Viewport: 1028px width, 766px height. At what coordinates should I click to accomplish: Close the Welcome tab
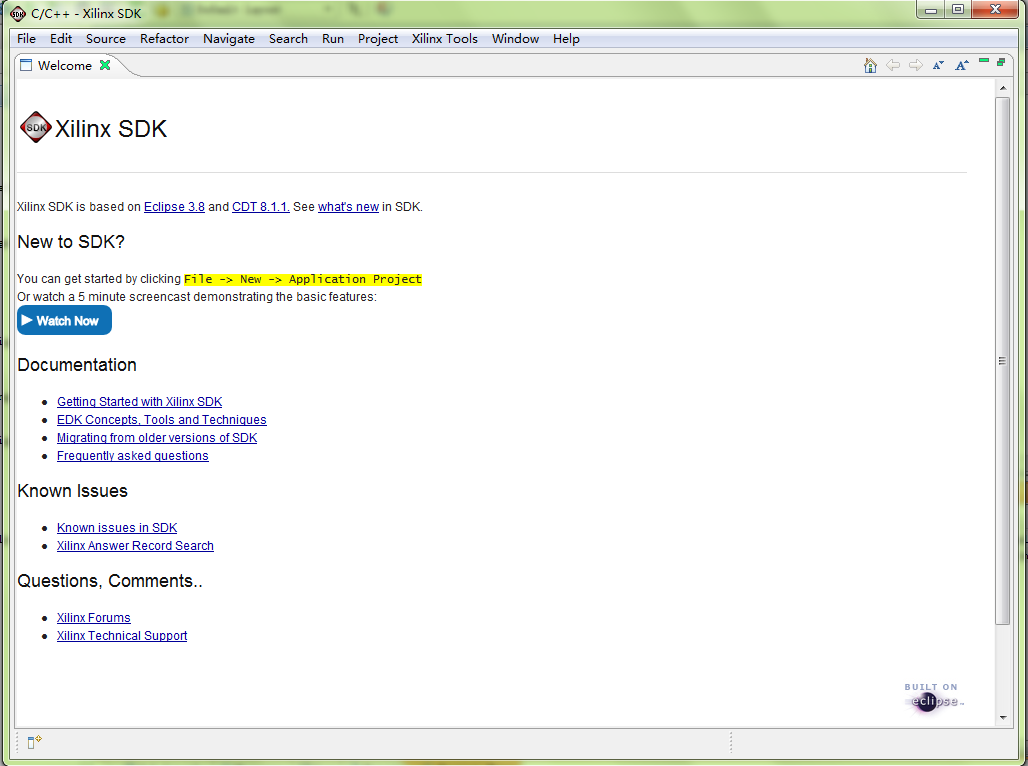(105, 66)
